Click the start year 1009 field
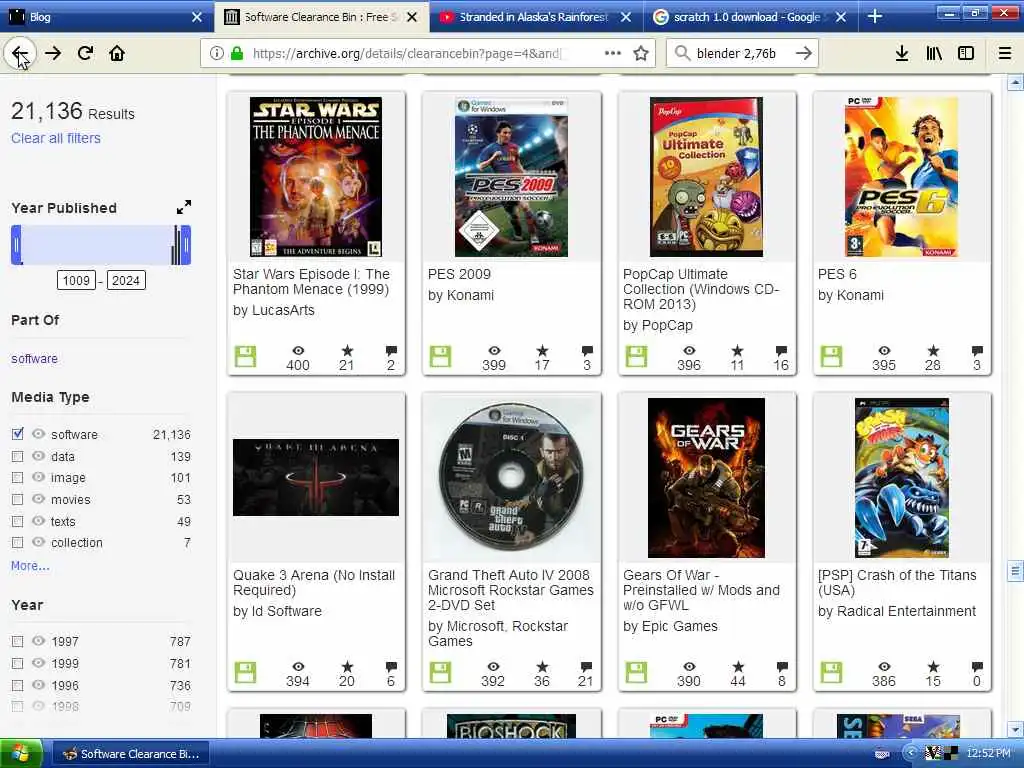The width and height of the screenshot is (1024, 768). point(76,280)
